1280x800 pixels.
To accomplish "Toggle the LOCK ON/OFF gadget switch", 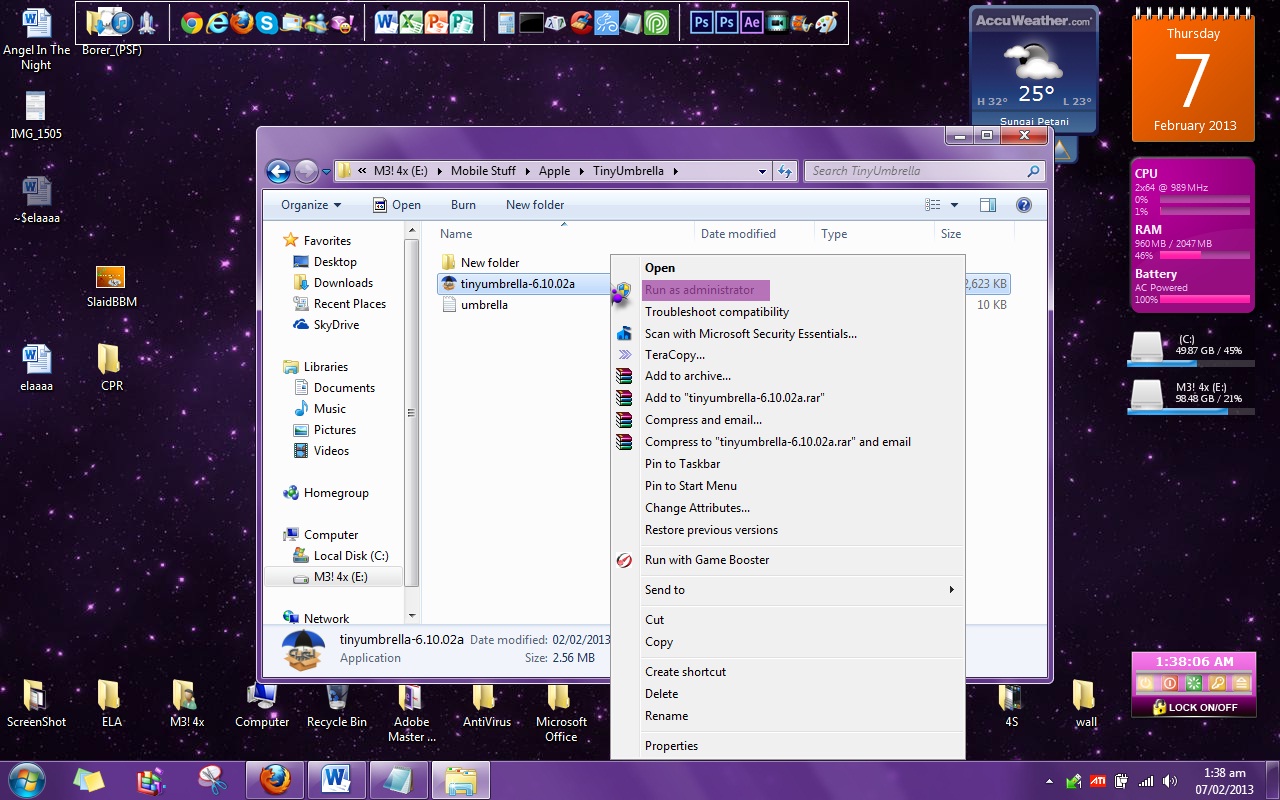I will coord(1193,707).
